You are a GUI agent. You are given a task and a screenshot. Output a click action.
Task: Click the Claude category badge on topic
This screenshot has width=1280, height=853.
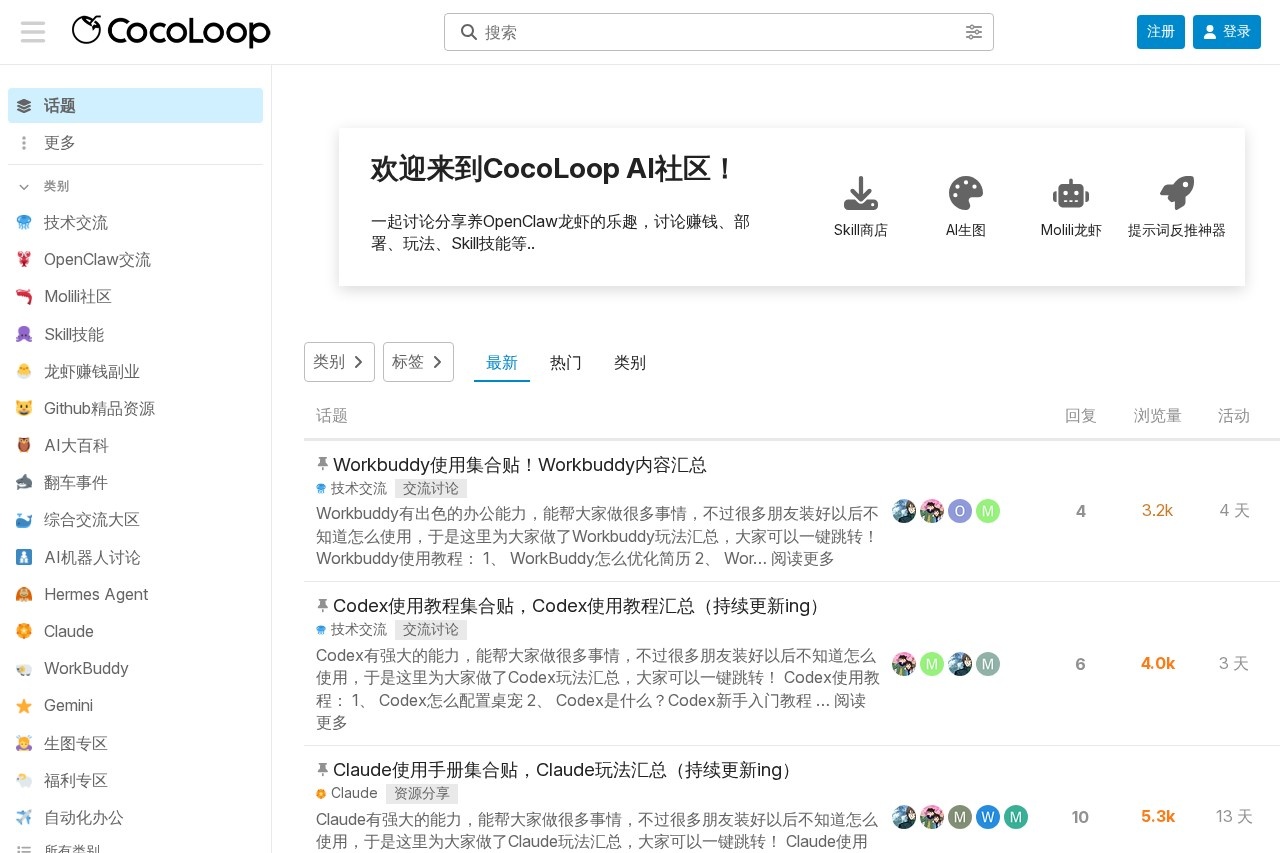tap(347, 794)
